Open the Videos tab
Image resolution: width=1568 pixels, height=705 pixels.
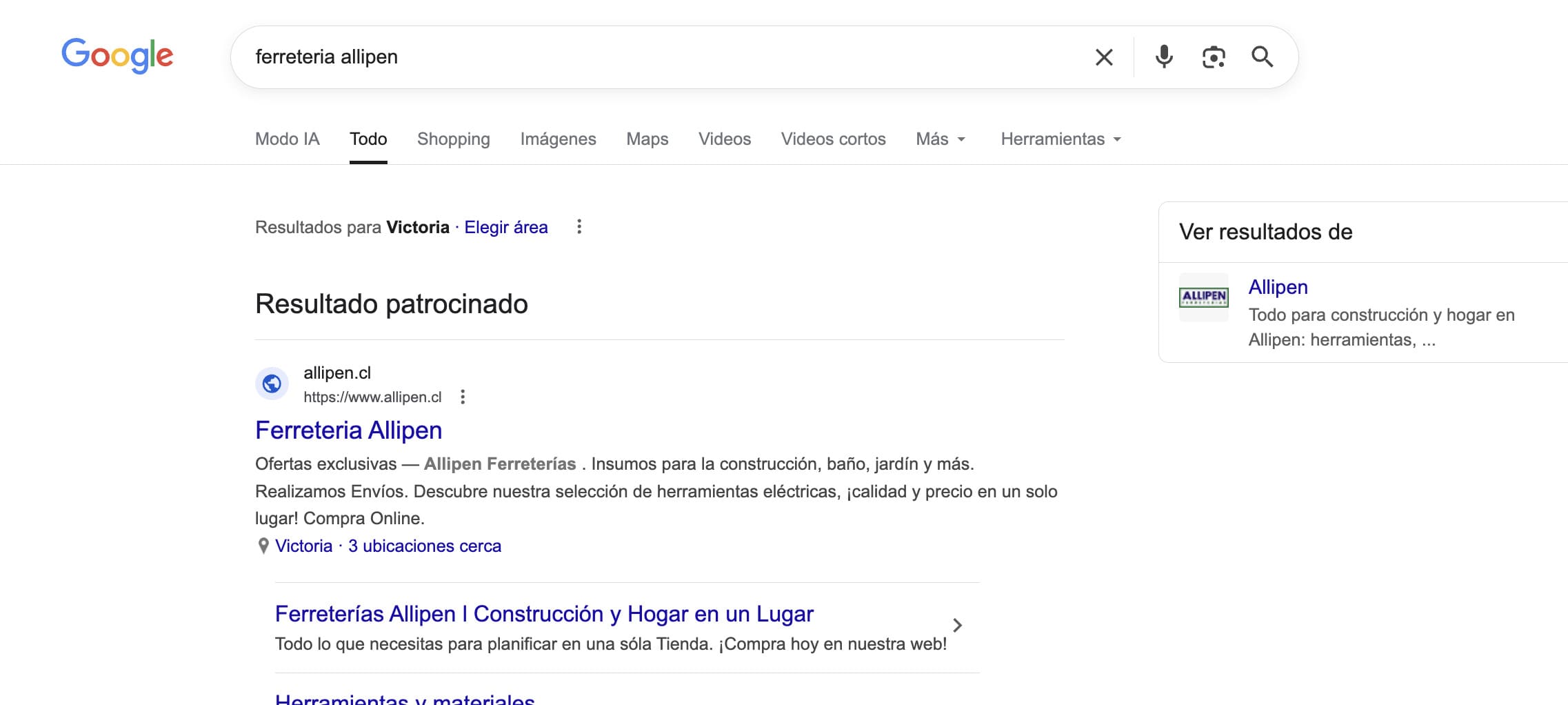pos(725,139)
